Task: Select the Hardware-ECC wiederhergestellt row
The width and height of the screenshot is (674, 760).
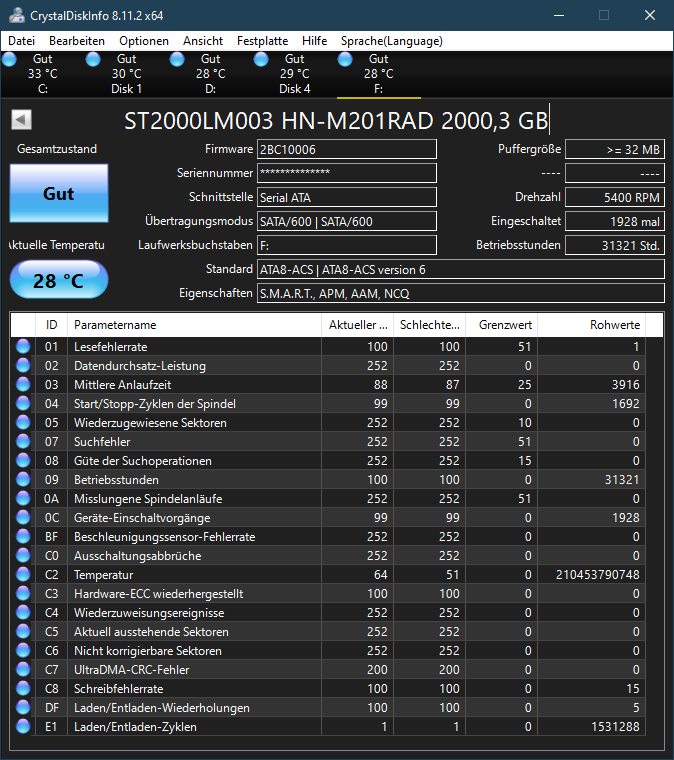Action: pos(328,594)
